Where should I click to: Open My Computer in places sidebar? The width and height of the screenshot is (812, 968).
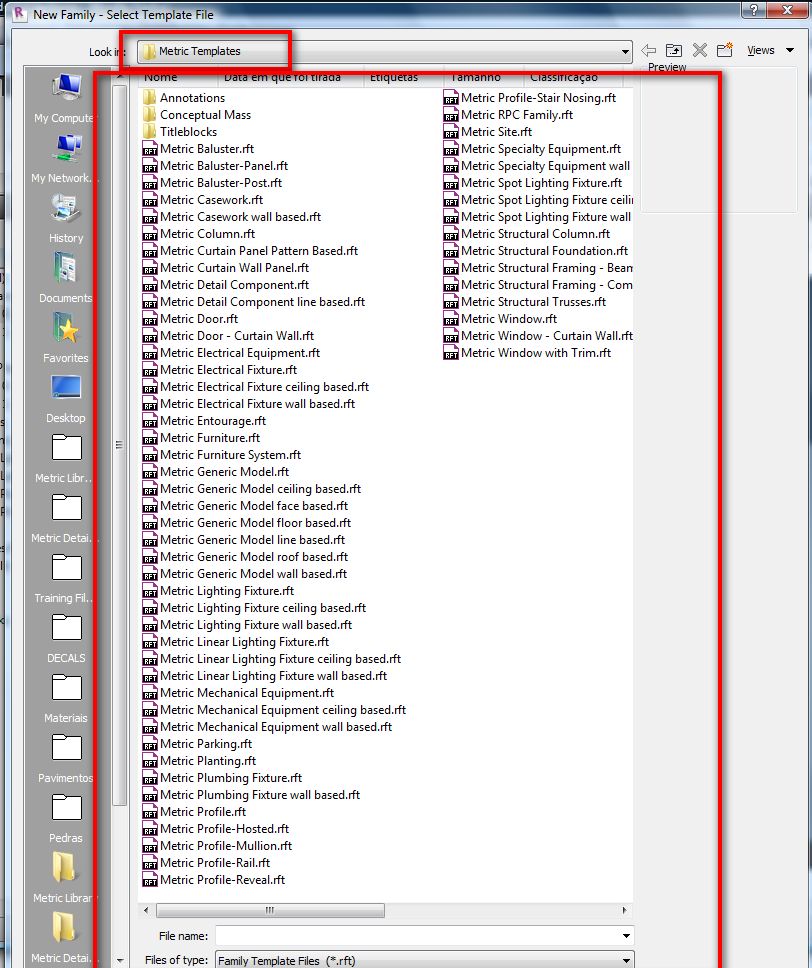pyautogui.click(x=65, y=99)
